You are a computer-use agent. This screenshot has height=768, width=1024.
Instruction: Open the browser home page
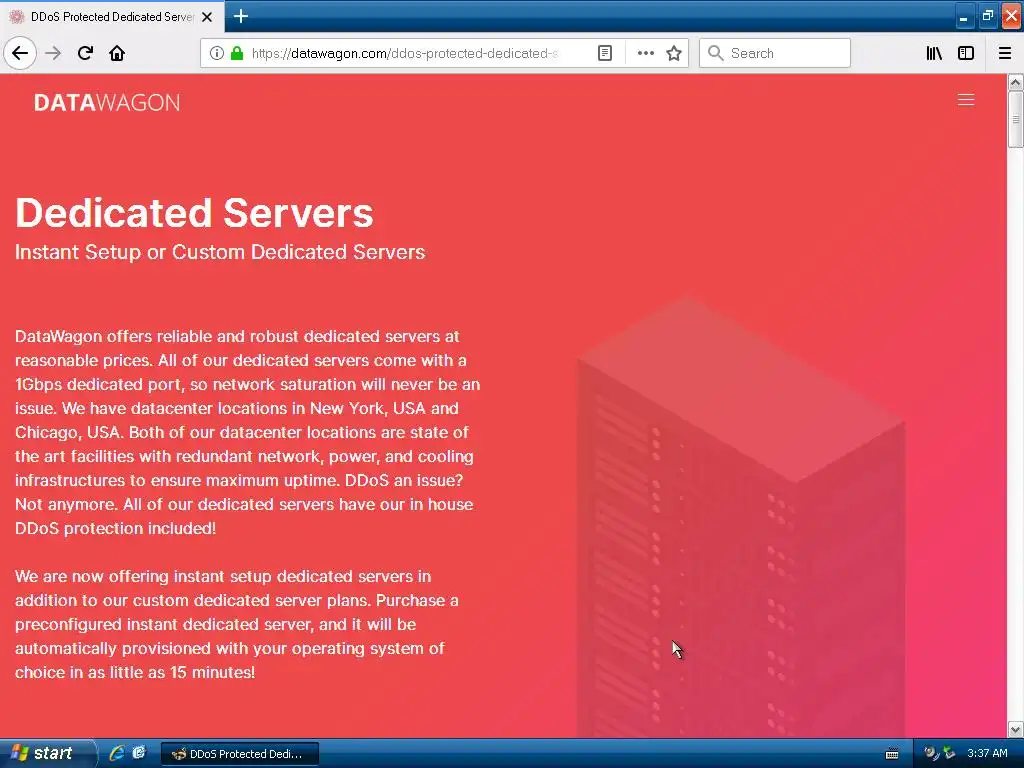point(117,53)
